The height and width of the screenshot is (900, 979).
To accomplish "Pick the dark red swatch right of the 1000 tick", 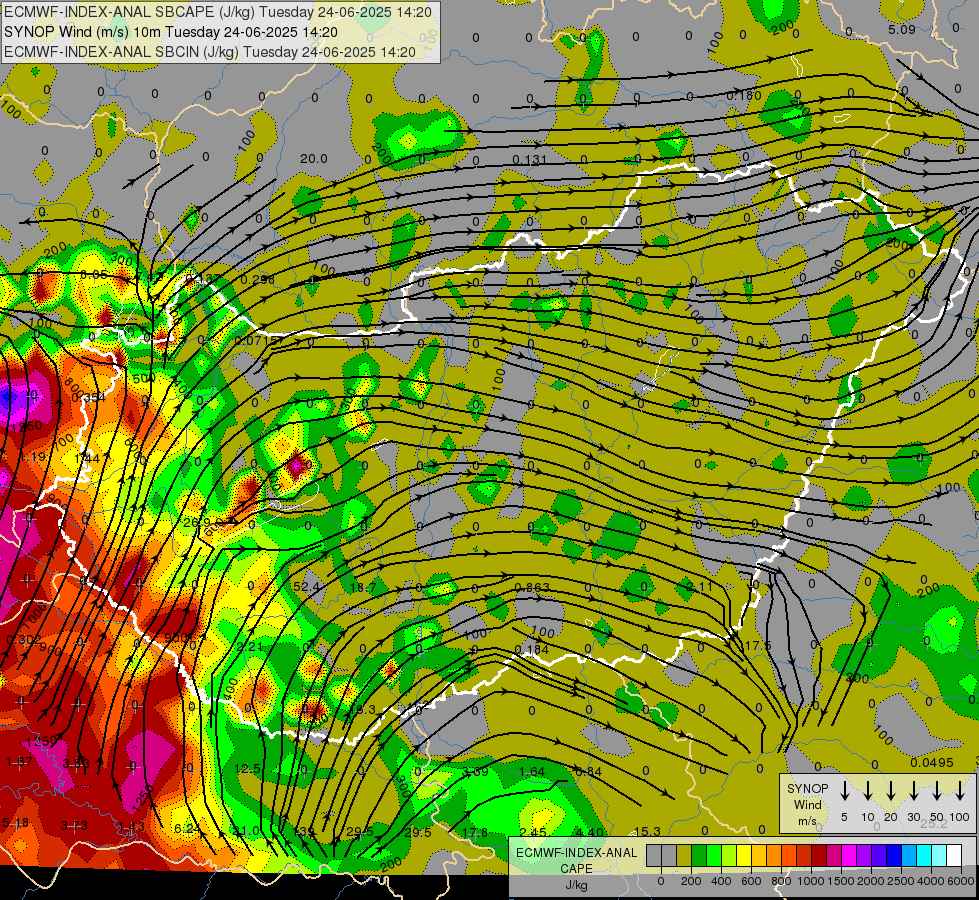I will pos(819,856).
